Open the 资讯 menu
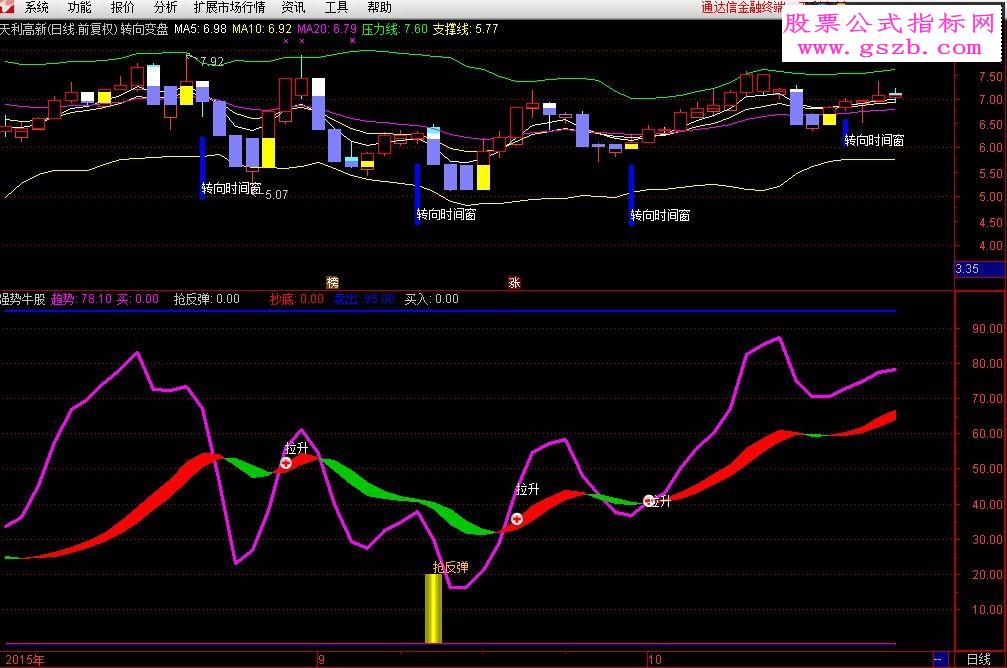 [293, 8]
